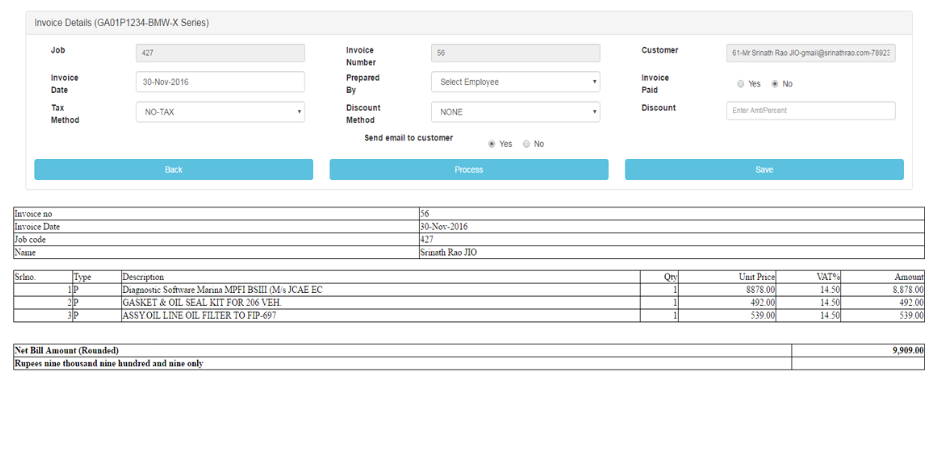Set Invoice Paid to Yes
937x462 pixels.
pyautogui.click(x=740, y=84)
